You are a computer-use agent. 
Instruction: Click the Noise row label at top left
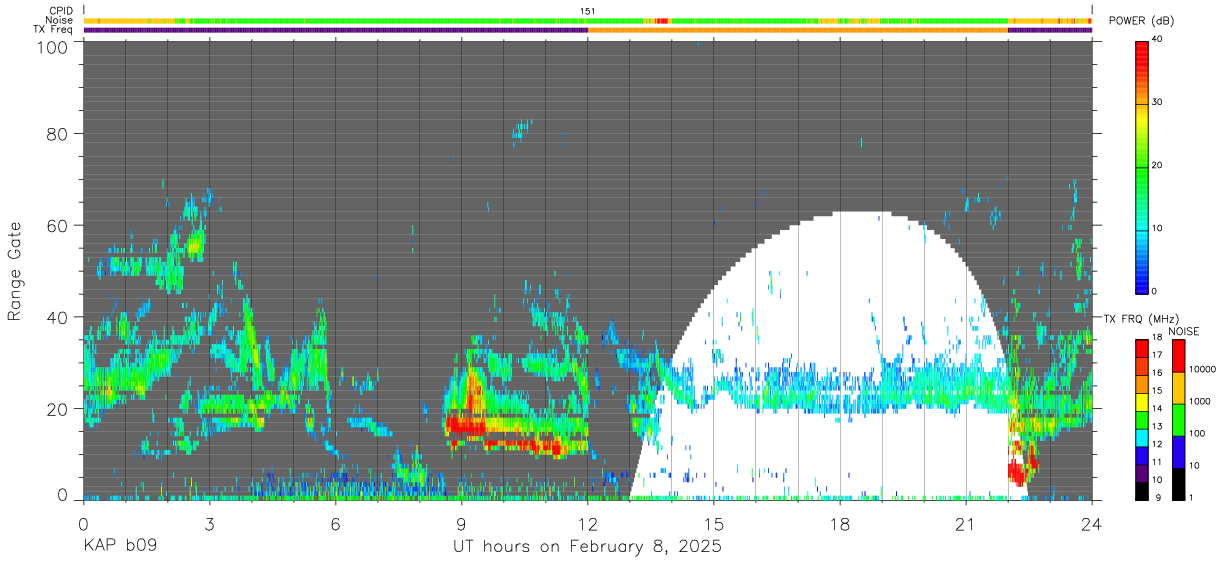pyautogui.click(x=60, y=20)
